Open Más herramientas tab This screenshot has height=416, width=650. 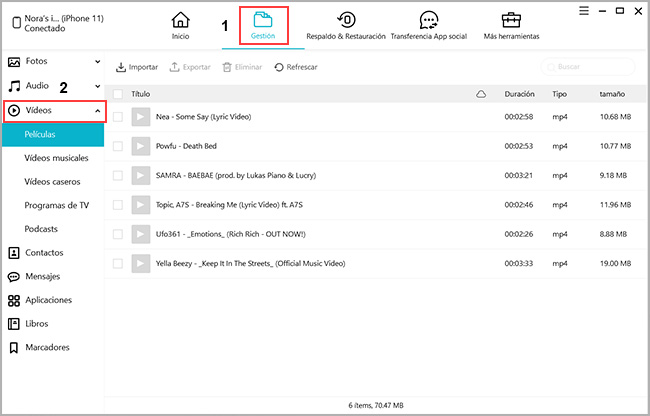[x=511, y=26]
